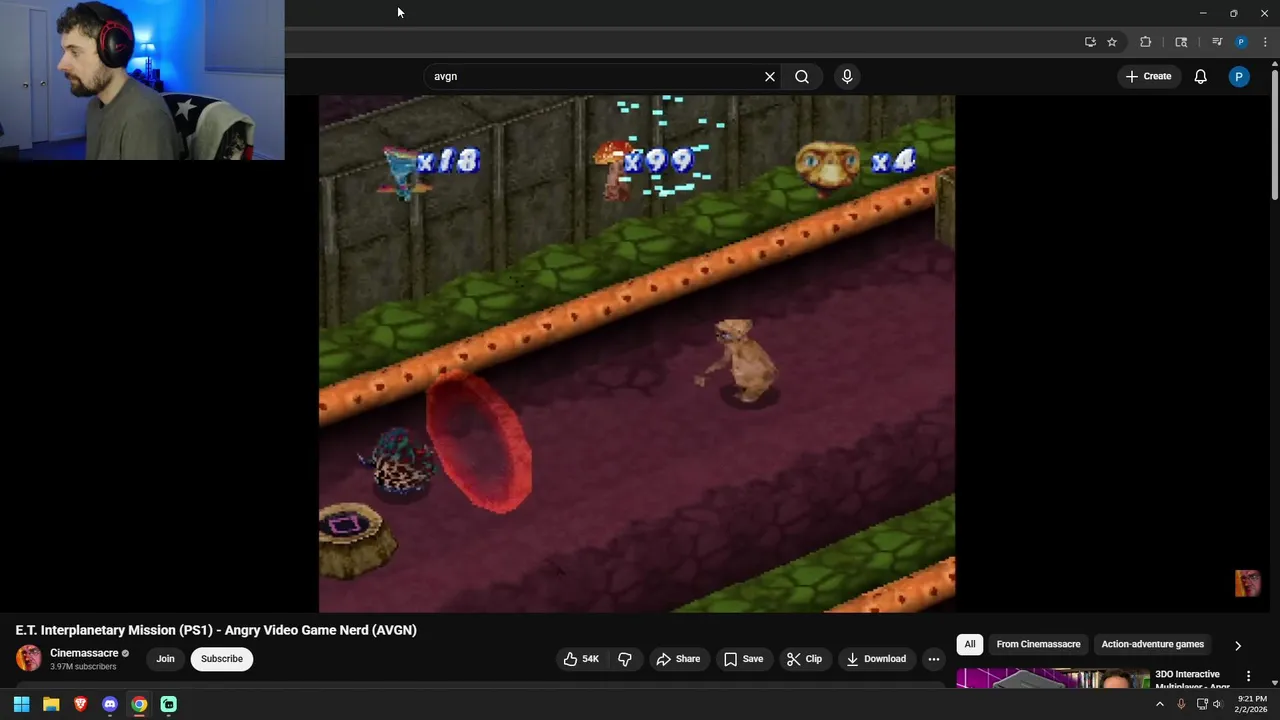Click the system tray microphone icon
The image size is (1280, 720).
point(1181,704)
